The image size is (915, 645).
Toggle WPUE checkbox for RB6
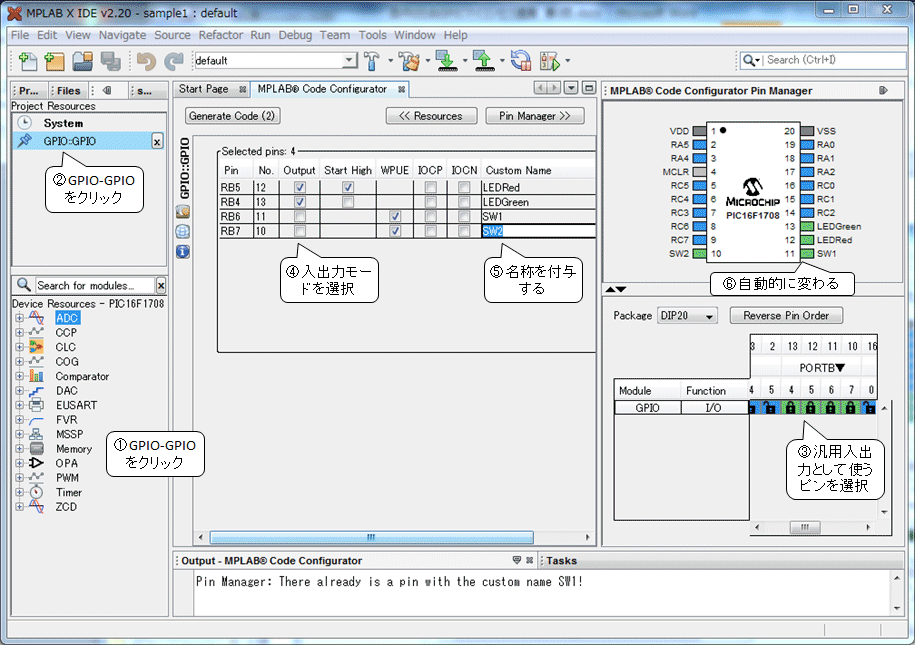tap(395, 217)
